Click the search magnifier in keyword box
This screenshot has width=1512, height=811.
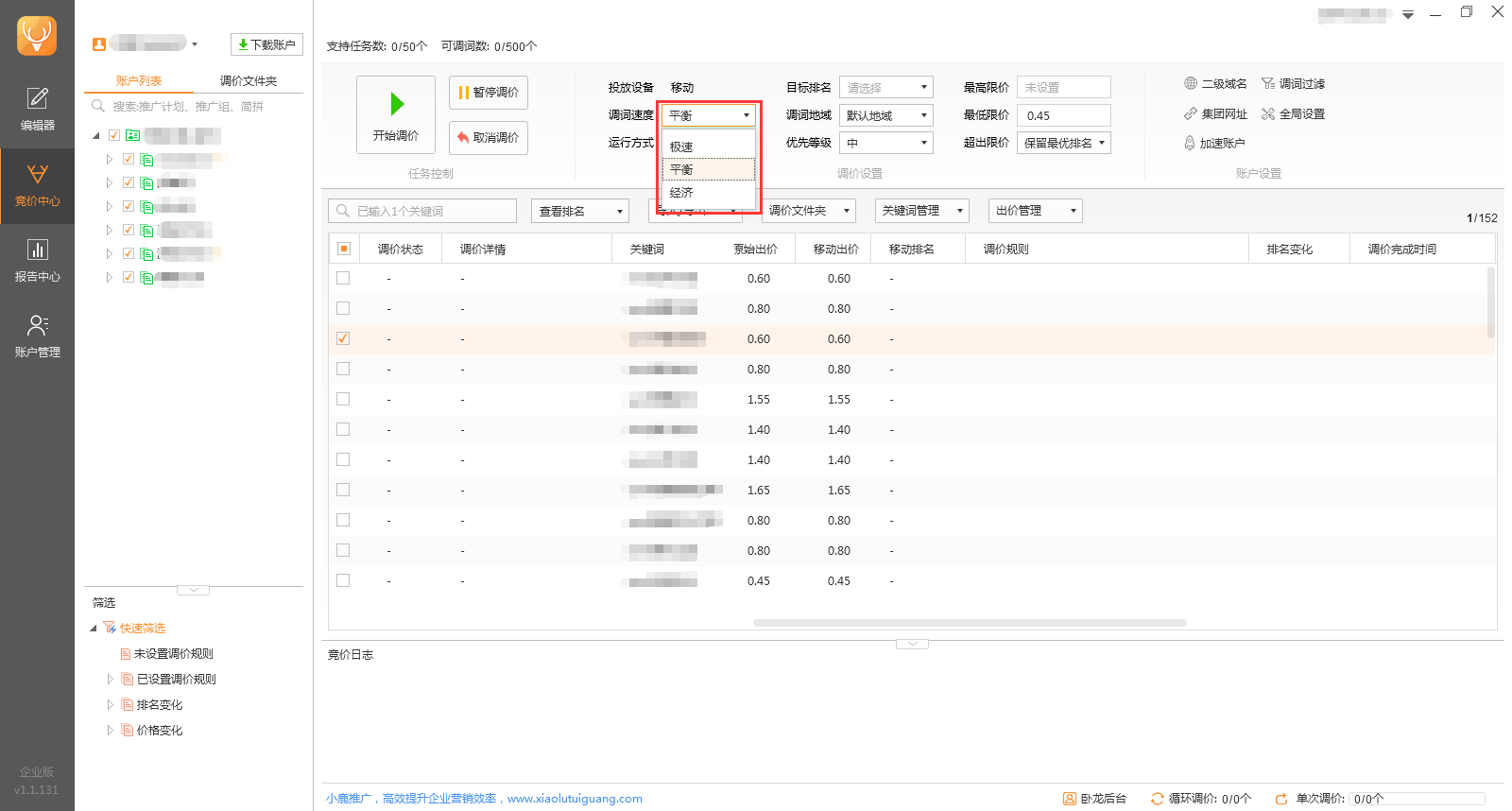point(343,211)
